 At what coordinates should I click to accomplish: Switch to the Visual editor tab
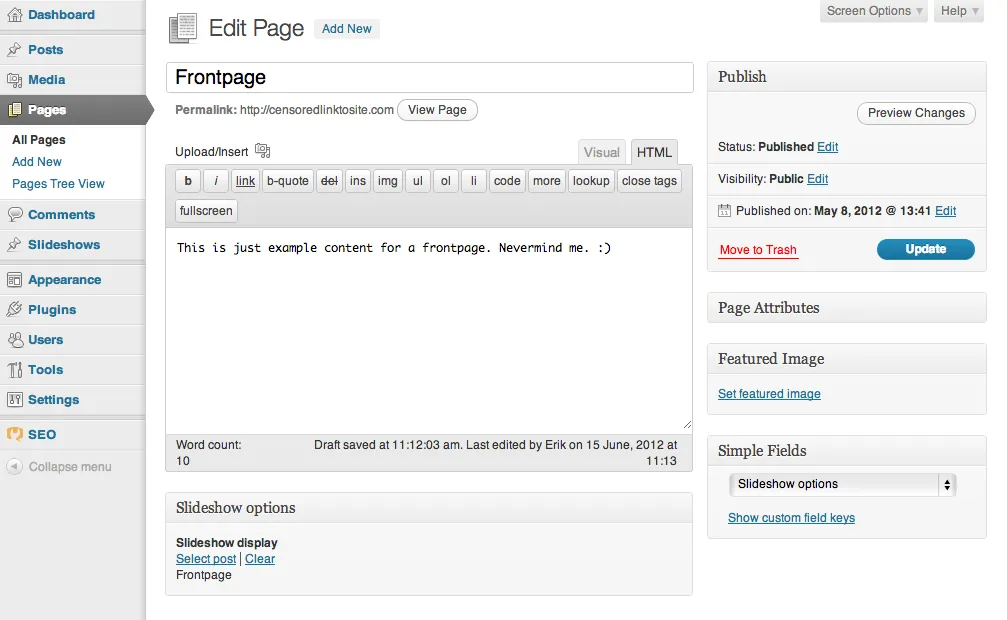coord(601,152)
